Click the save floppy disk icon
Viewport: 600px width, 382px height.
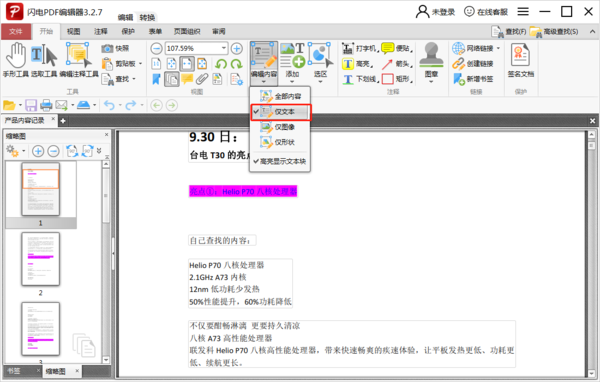click(x=31, y=105)
